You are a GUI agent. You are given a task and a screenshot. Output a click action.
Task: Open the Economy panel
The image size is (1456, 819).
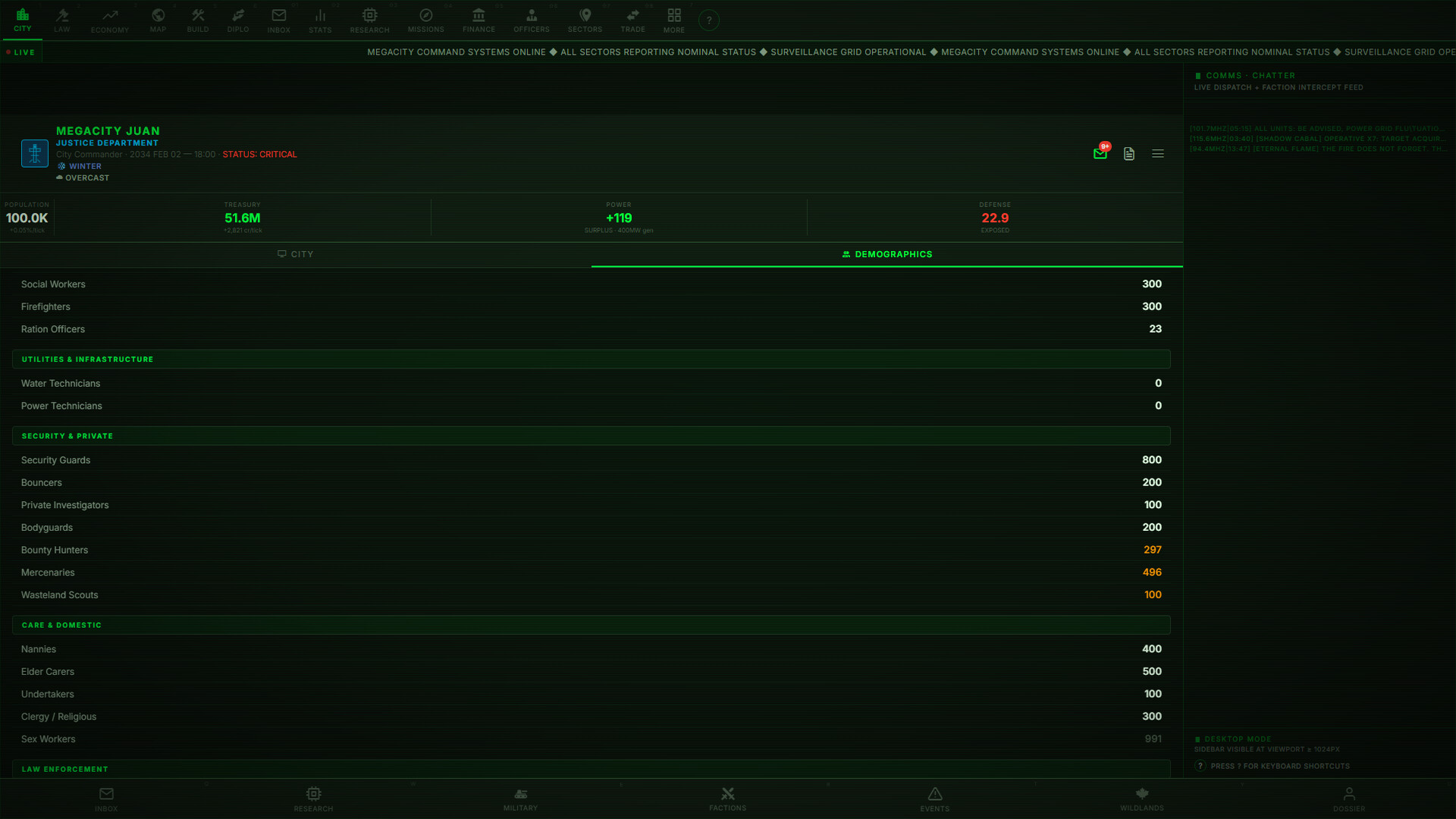pos(110,20)
